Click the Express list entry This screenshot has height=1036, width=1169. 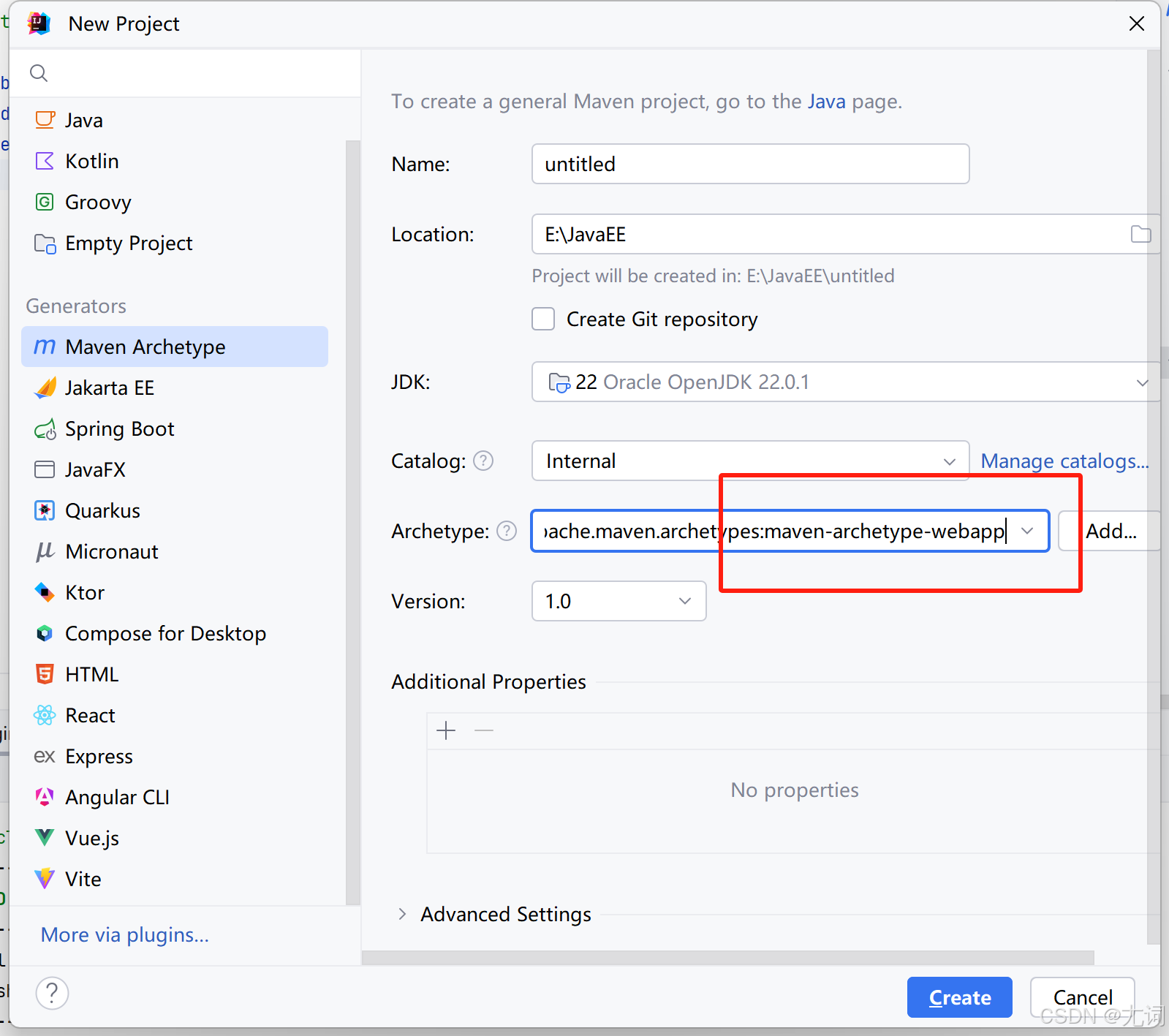(175, 756)
